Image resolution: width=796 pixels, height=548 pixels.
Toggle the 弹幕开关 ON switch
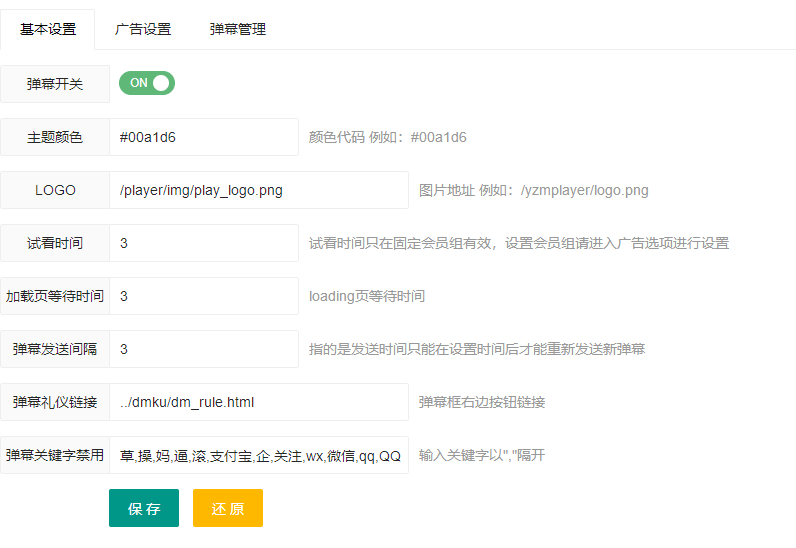[x=147, y=83]
